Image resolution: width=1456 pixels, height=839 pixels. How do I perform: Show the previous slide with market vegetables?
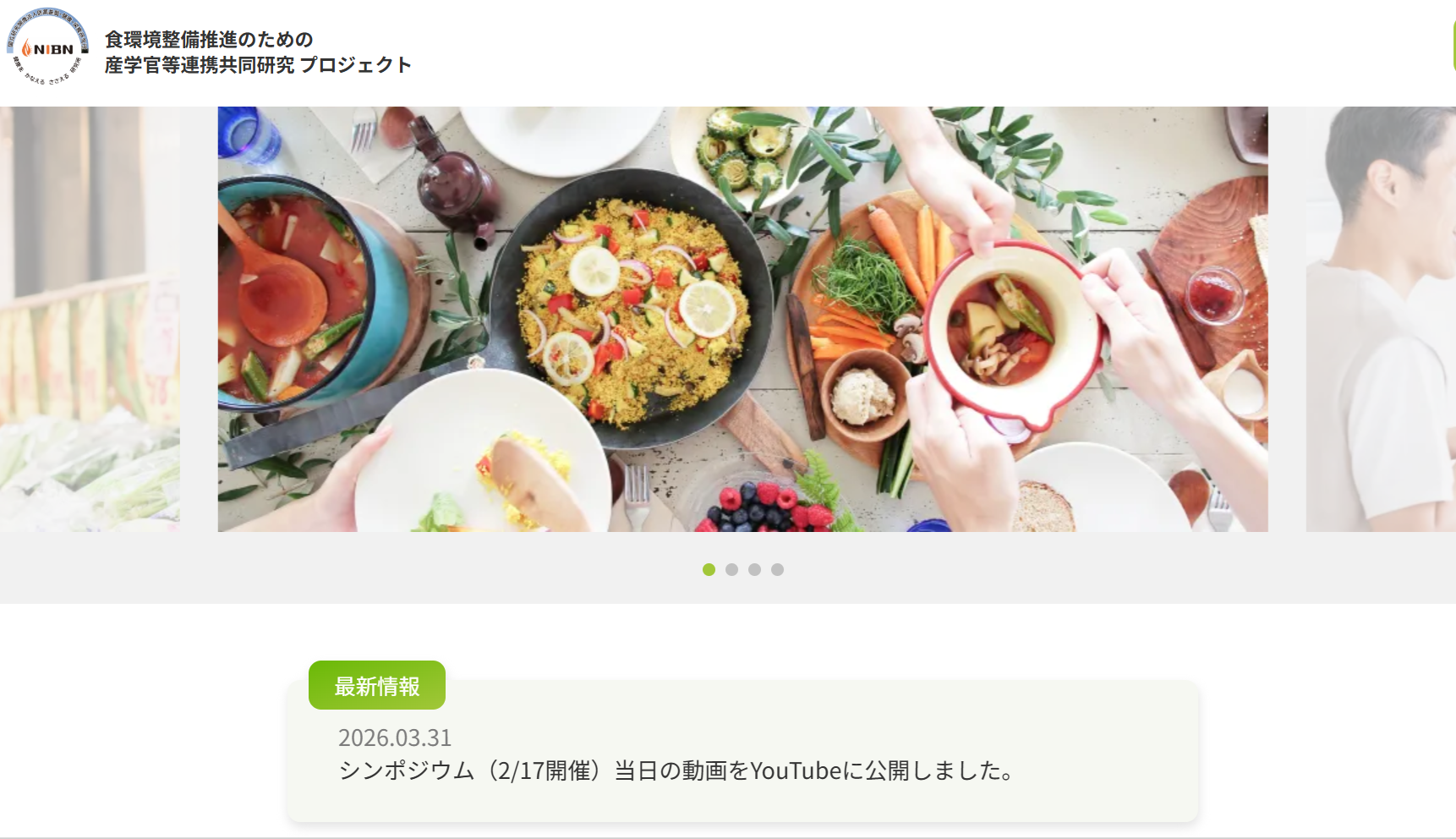(x=90, y=319)
